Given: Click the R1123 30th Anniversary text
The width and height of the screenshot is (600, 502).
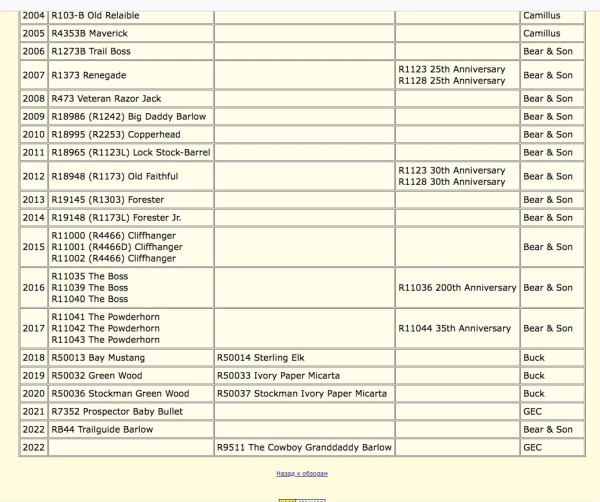Looking at the screenshot, I should point(452,171).
